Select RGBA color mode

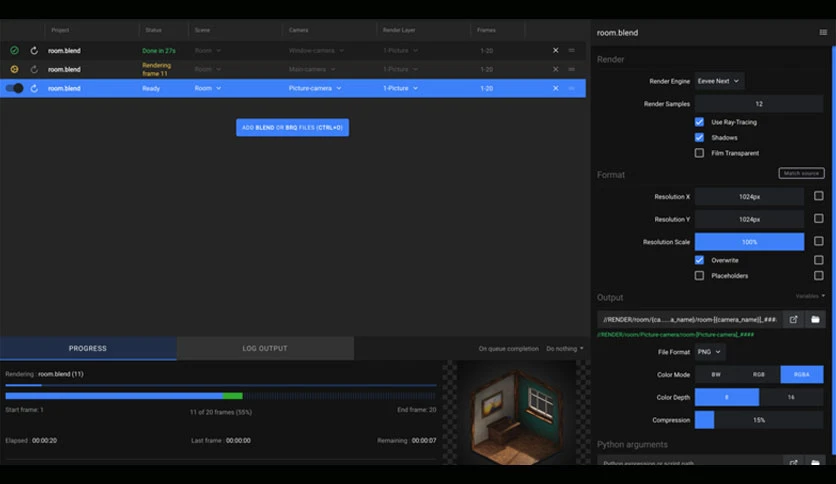coord(802,374)
